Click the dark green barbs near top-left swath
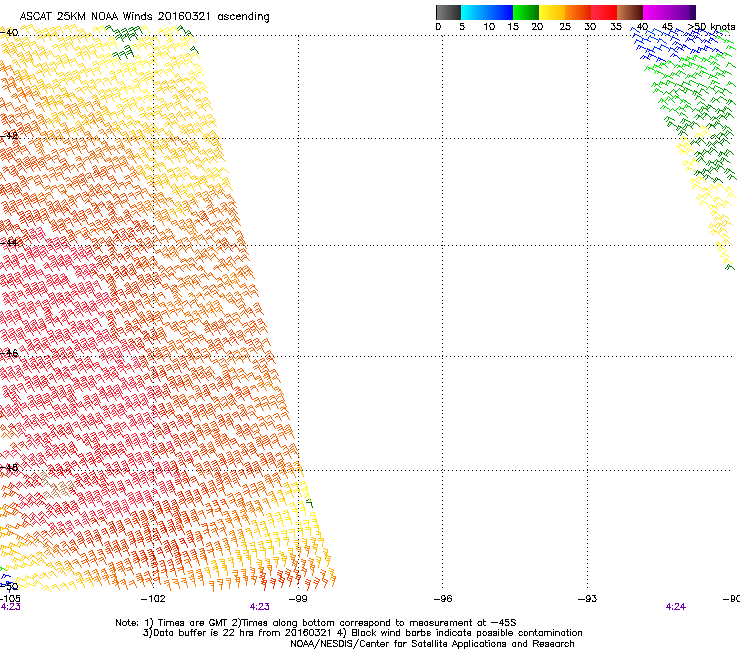Screen dimensions: 740x650 (125, 42)
